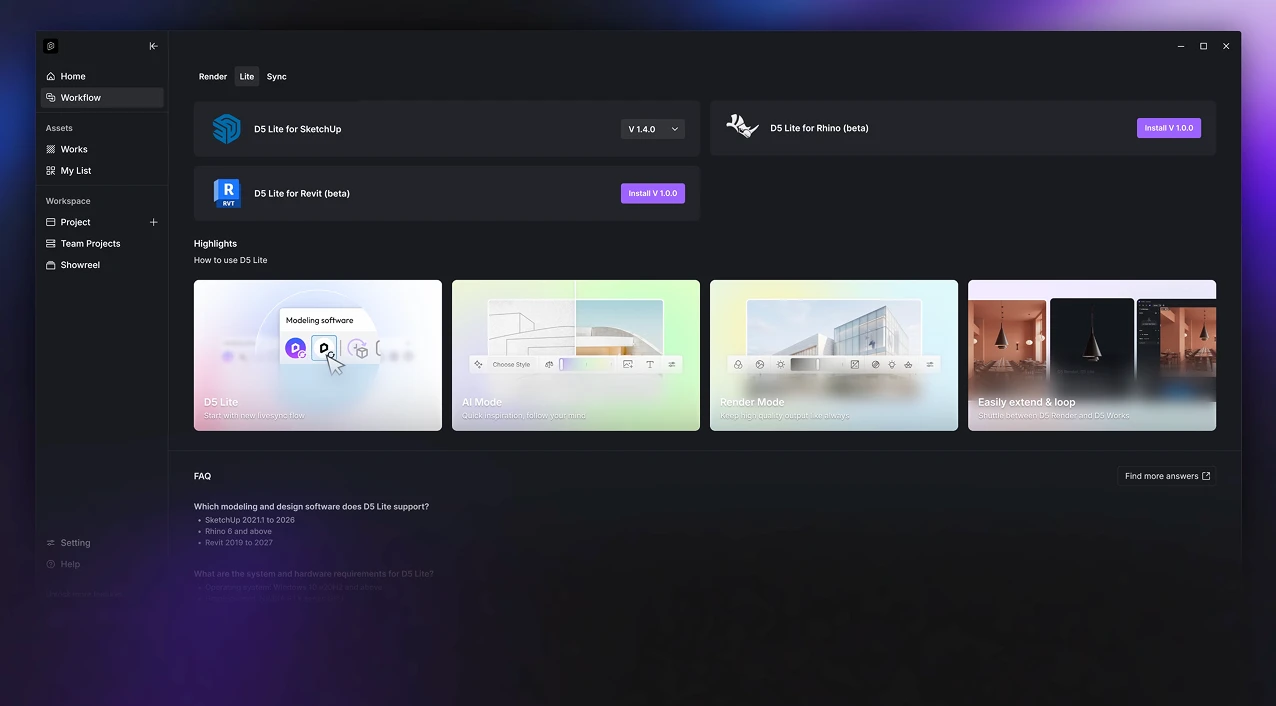Click the Rhino logo icon
Image resolution: width=1276 pixels, height=706 pixels.
pos(742,127)
